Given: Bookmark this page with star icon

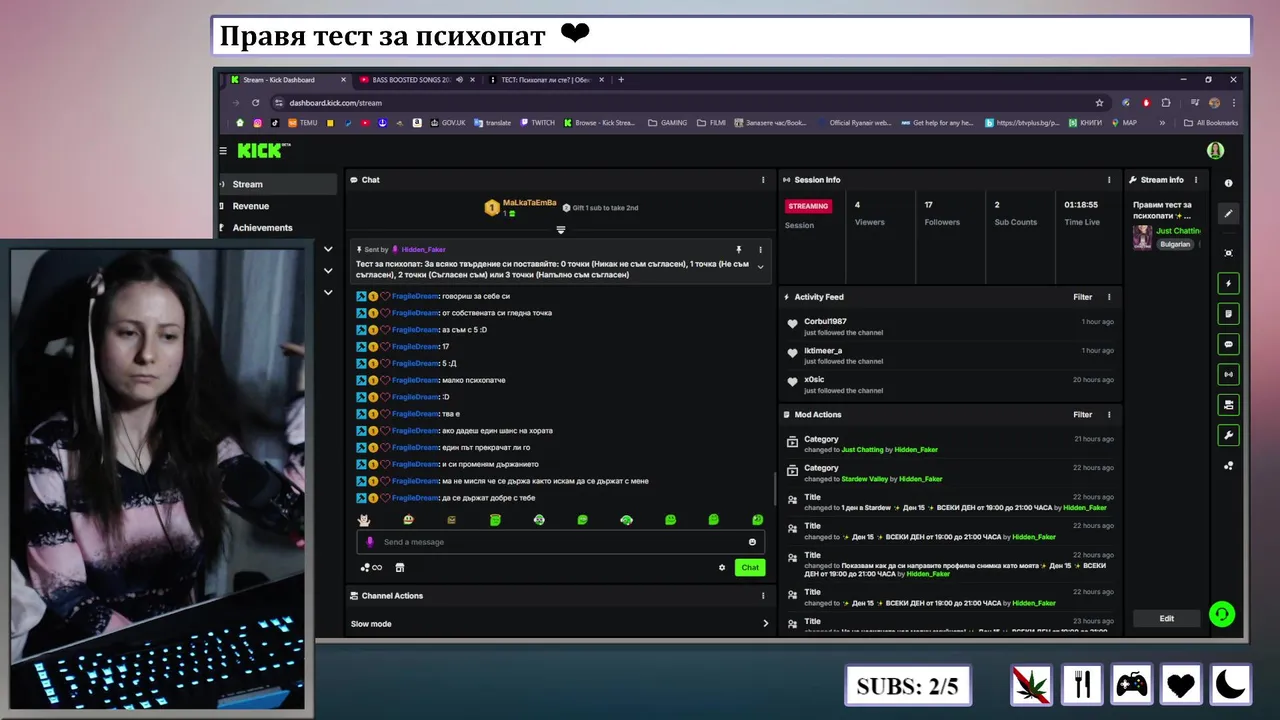Looking at the screenshot, I should pyautogui.click(x=1099, y=103).
